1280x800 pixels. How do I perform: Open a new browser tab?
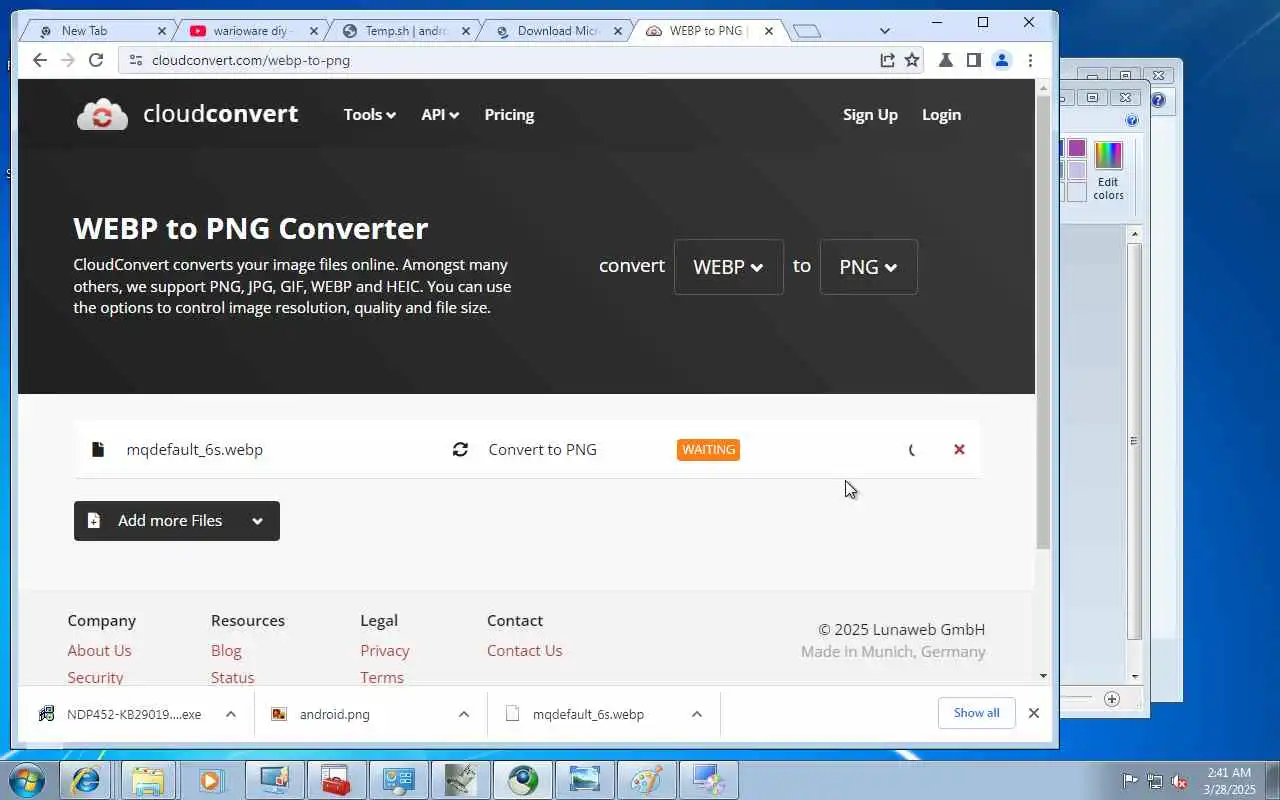[807, 31]
